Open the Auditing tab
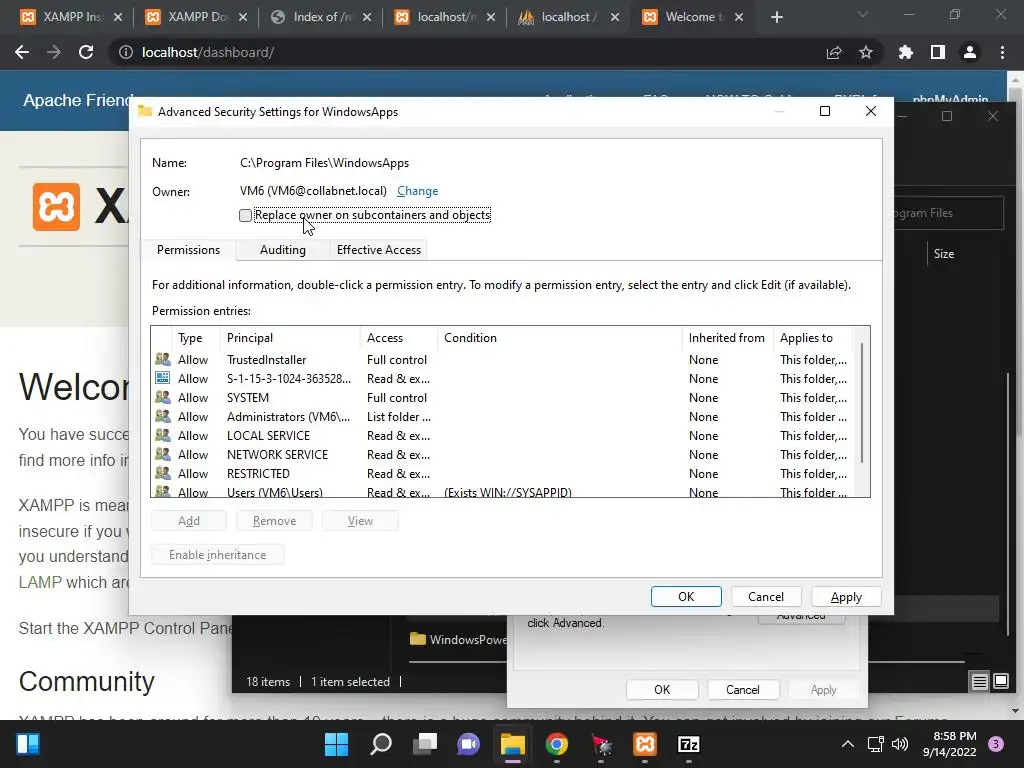1024x768 pixels. click(282, 249)
